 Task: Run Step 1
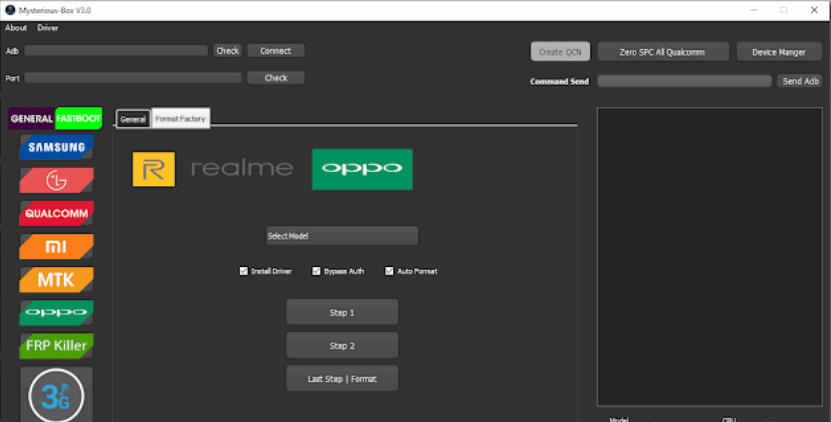(342, 312)
